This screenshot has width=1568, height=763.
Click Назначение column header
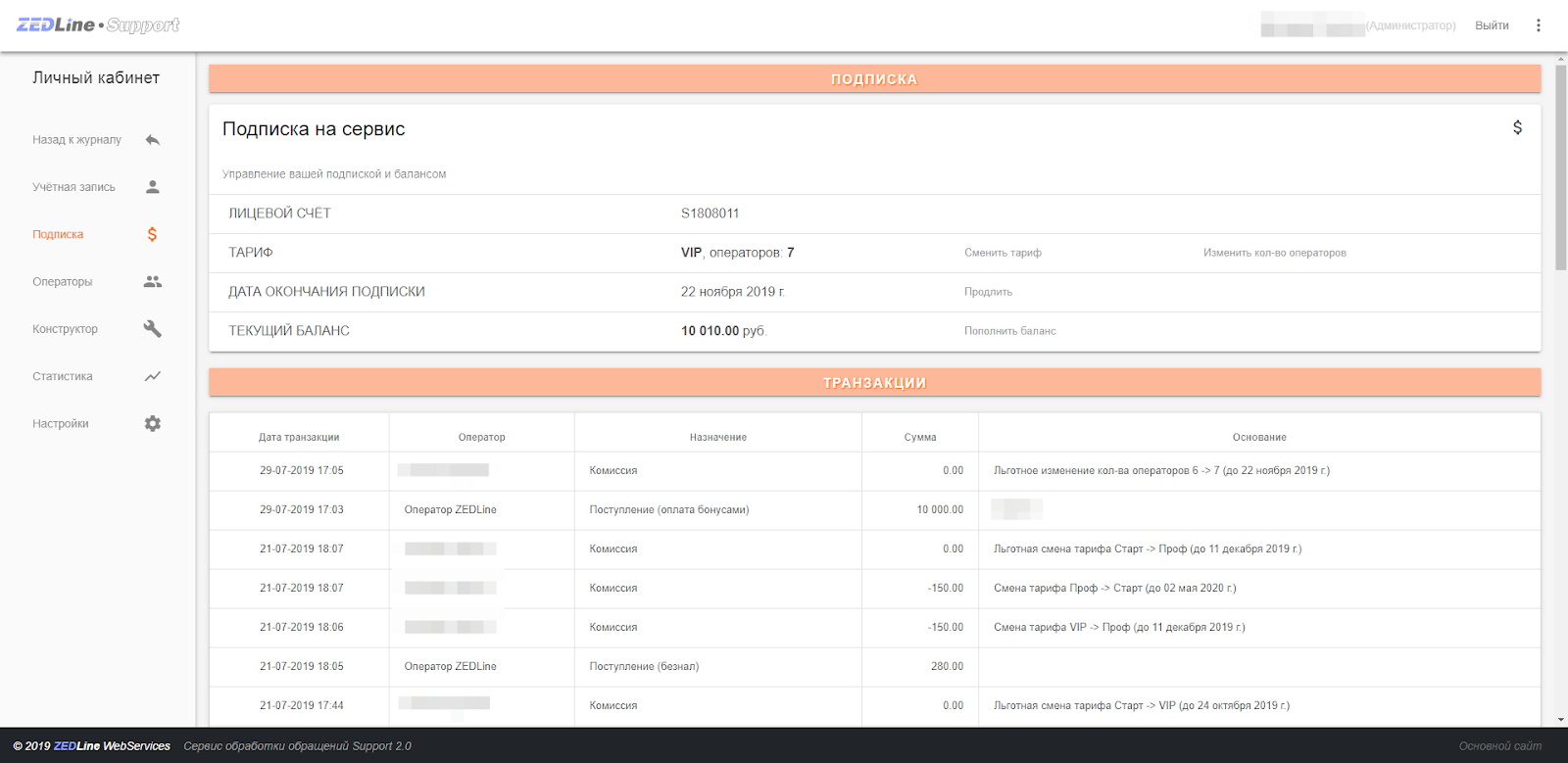[x=717, y=437]
